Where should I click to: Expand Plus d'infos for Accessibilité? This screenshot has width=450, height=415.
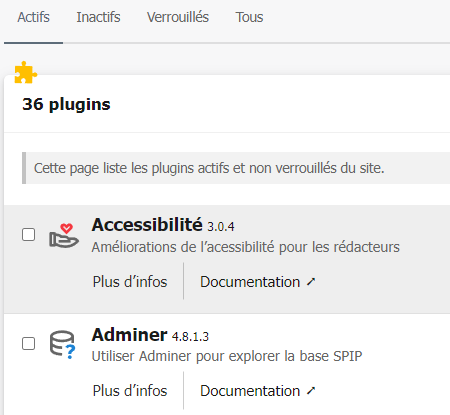pos(130,282)
